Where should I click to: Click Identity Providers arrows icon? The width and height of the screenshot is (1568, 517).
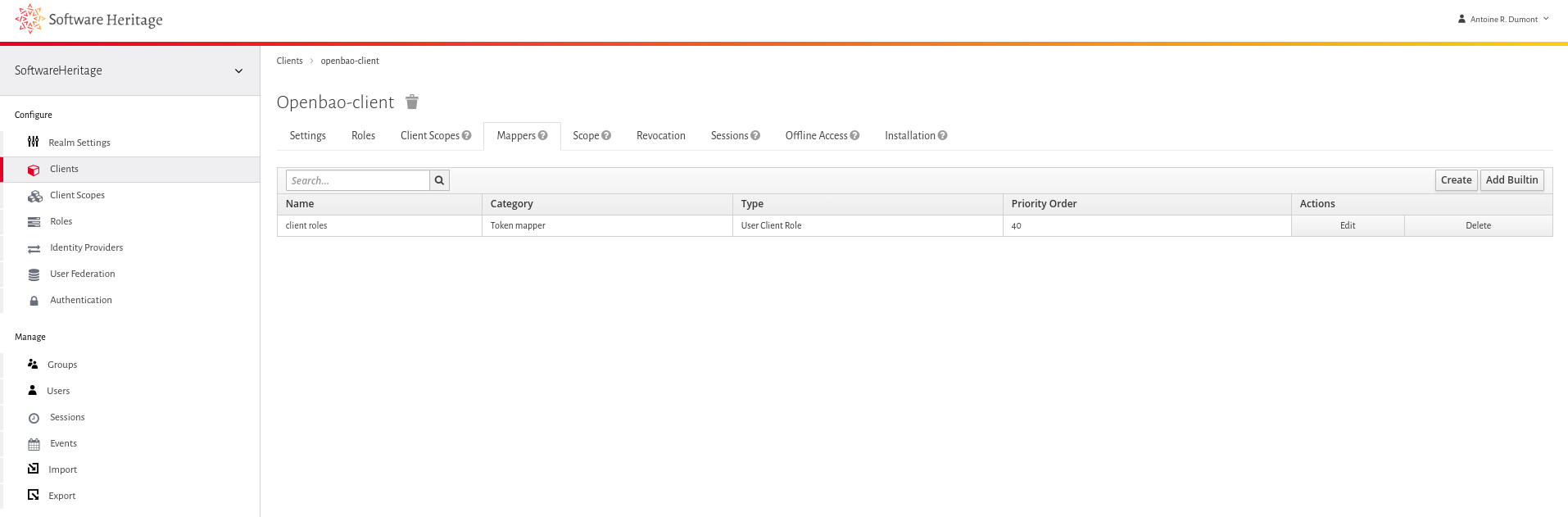pyautogui.click(x=34, y=248)
